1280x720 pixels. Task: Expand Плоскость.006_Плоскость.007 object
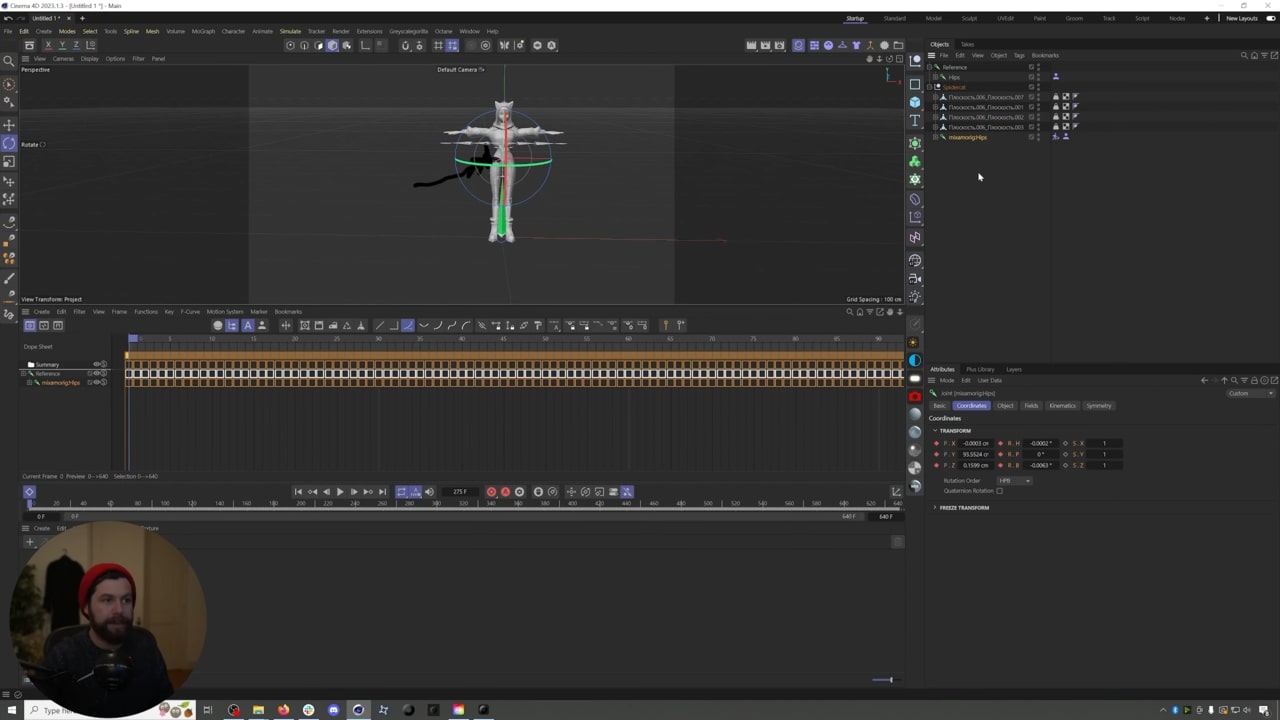pos(935,97)
